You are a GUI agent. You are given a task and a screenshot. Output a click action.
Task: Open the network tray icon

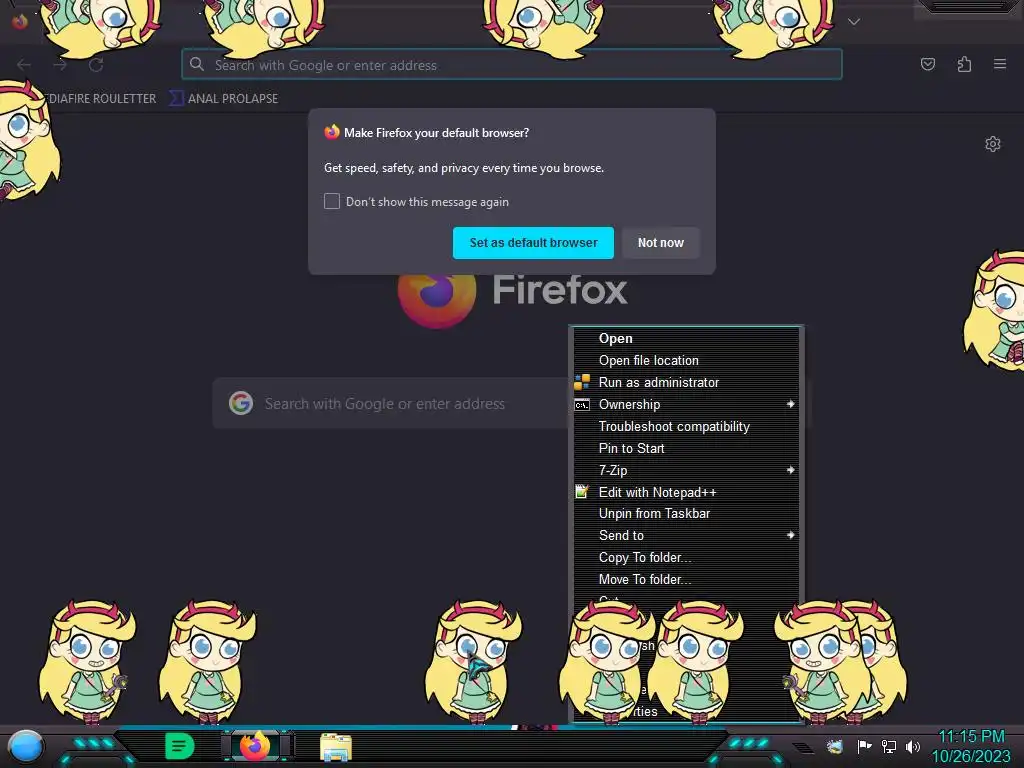(889, 746)
